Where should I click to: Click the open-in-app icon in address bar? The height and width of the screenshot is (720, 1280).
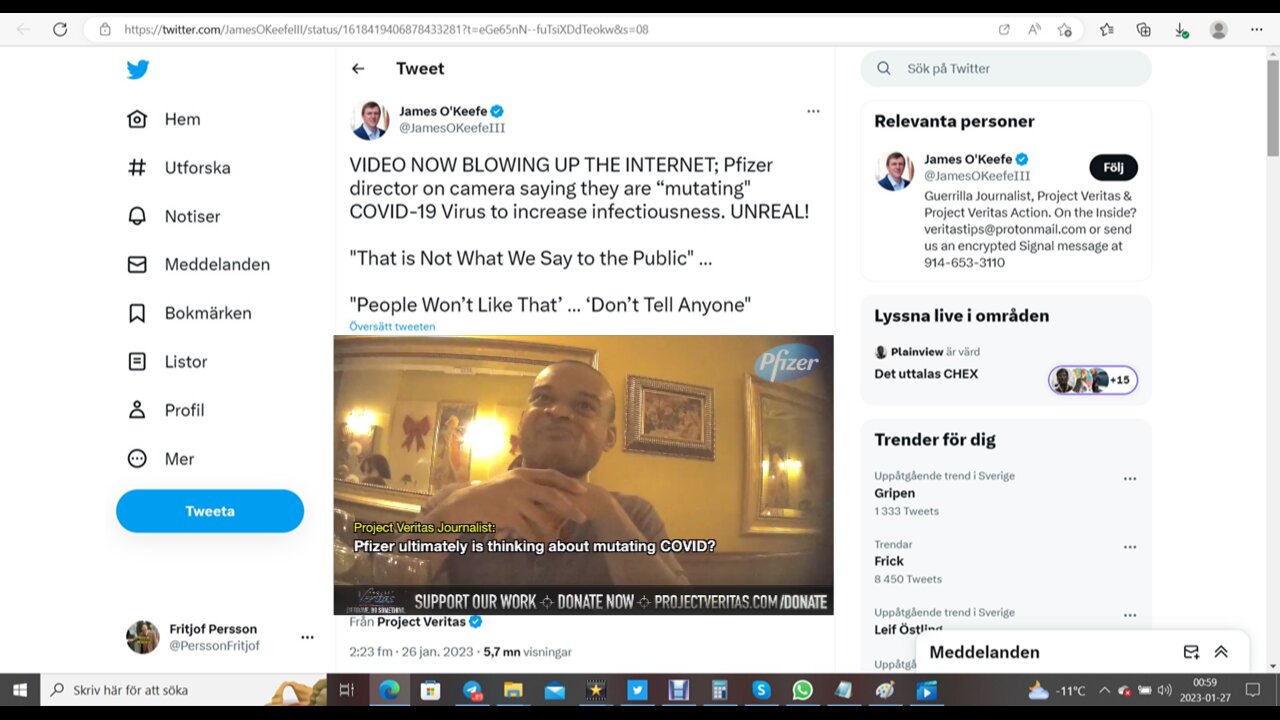[1004, 29]
